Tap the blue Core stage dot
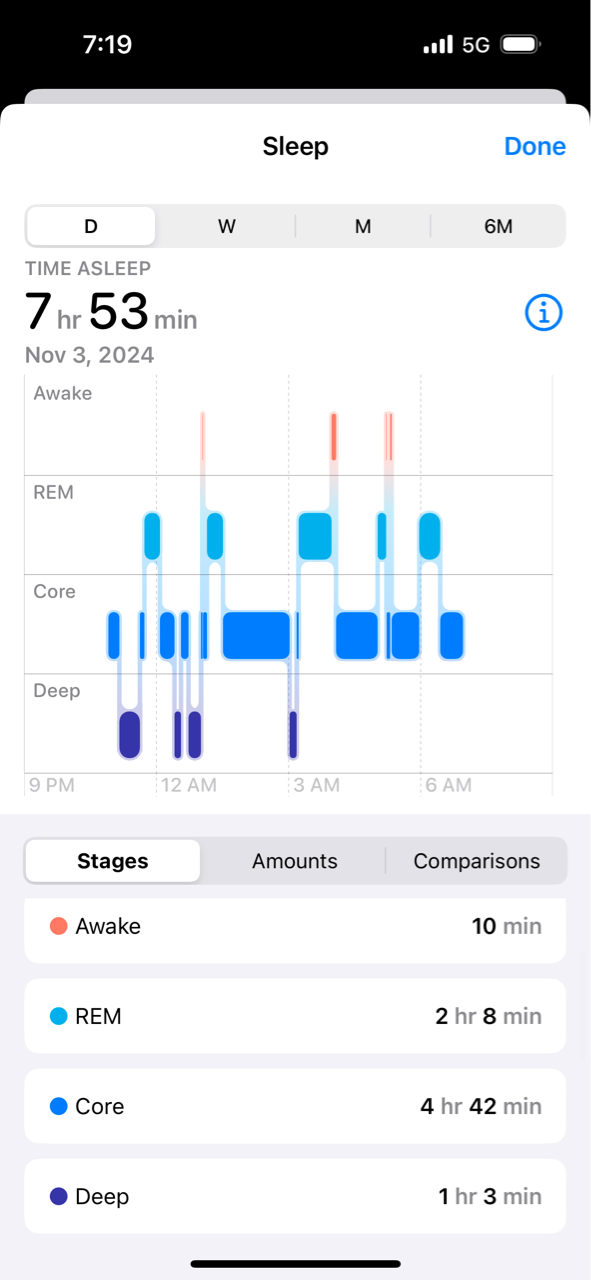 [58, 1106]
